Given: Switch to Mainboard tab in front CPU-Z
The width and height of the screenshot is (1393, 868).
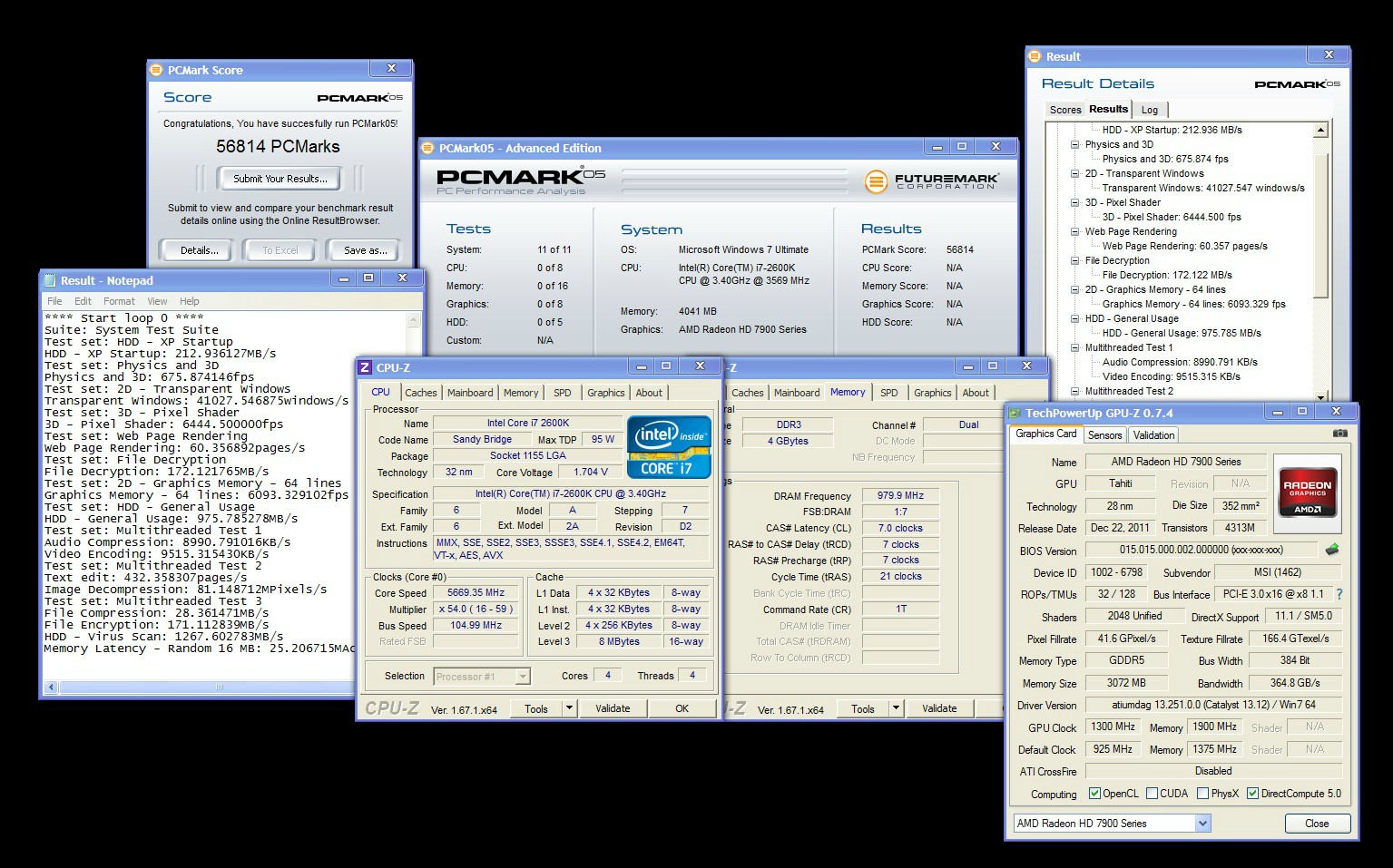Looking at the screenshot, I should 470,393.
